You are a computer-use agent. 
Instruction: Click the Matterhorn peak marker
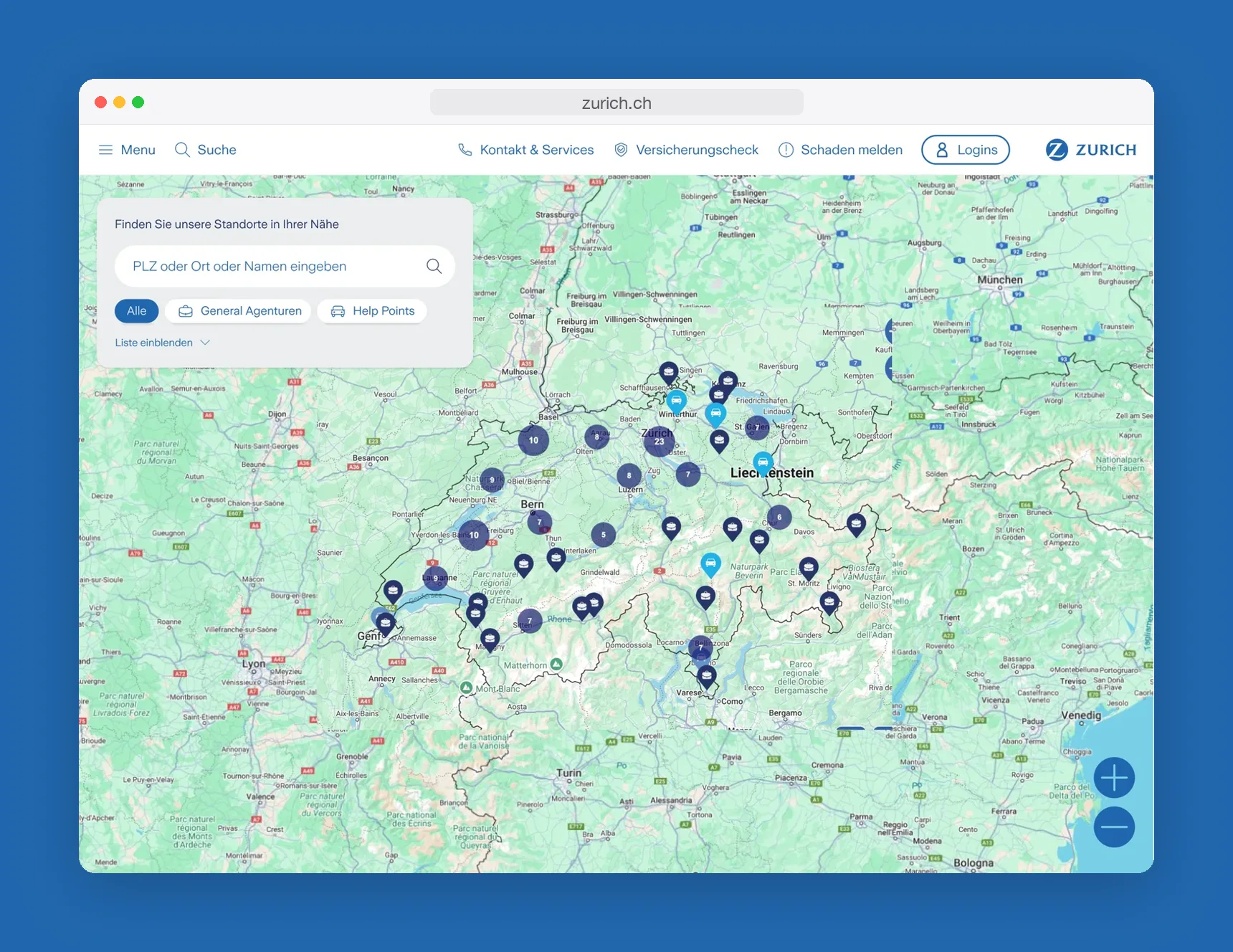point(556,665)
